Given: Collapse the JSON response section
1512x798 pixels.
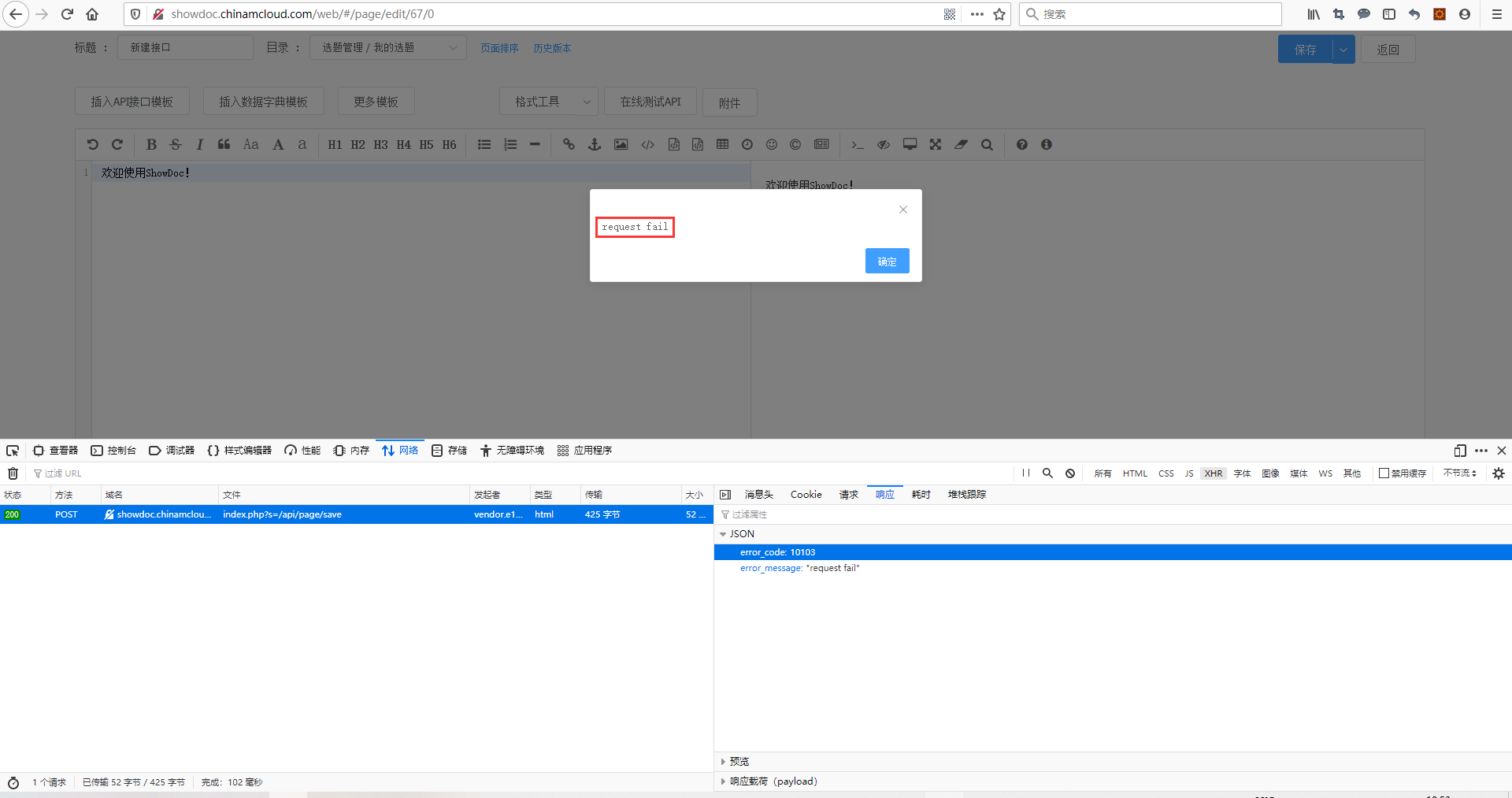Looking at the screenshot, I should point(723,534).
